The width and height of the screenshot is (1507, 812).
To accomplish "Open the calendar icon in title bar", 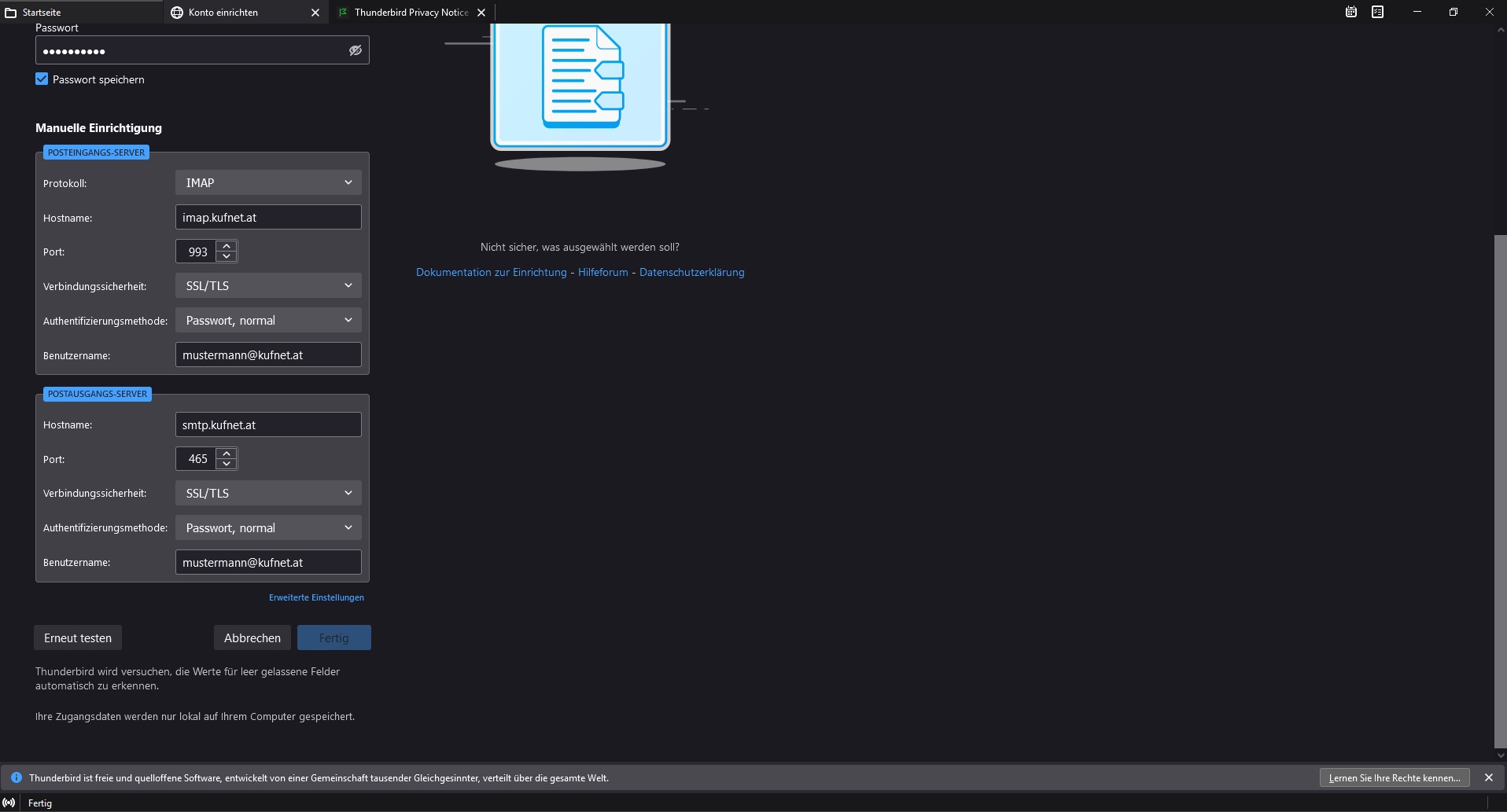I will 1351,12.
